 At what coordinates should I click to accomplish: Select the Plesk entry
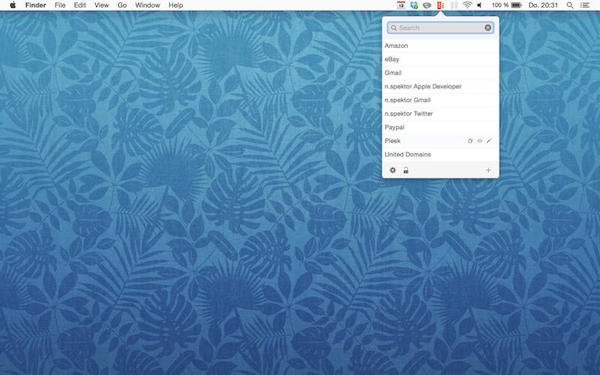440,141
